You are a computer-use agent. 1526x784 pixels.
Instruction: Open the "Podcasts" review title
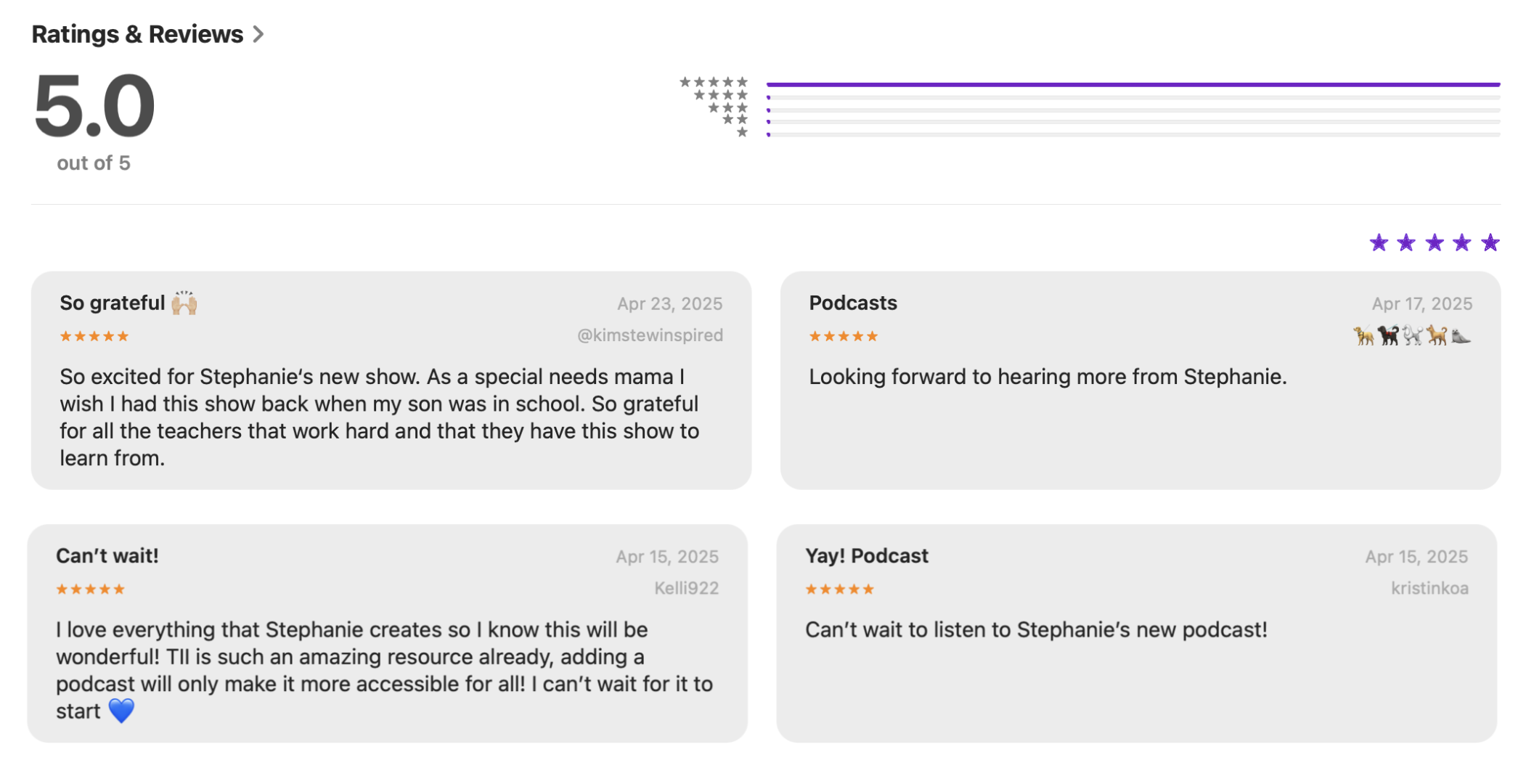tap(853, 303)
